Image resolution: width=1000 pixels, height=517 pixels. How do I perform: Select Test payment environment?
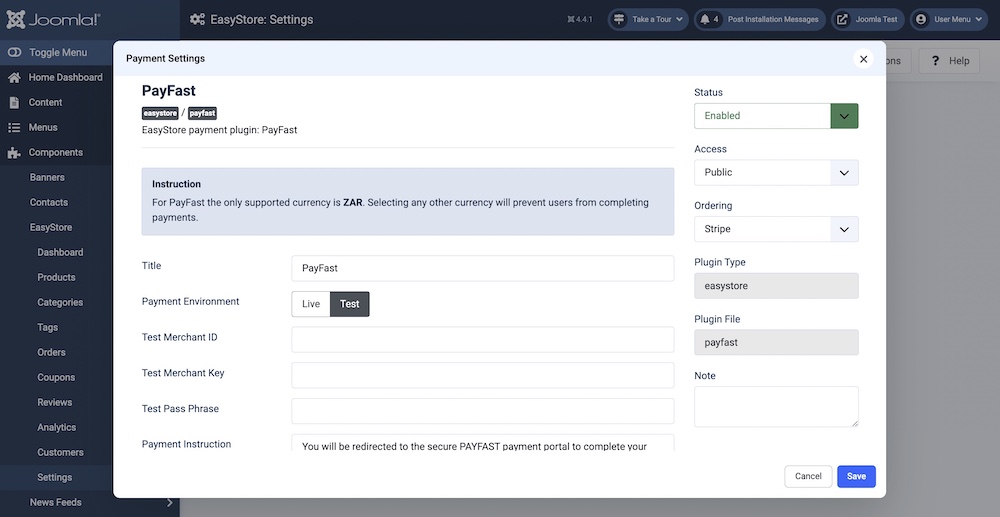point(349,304)
